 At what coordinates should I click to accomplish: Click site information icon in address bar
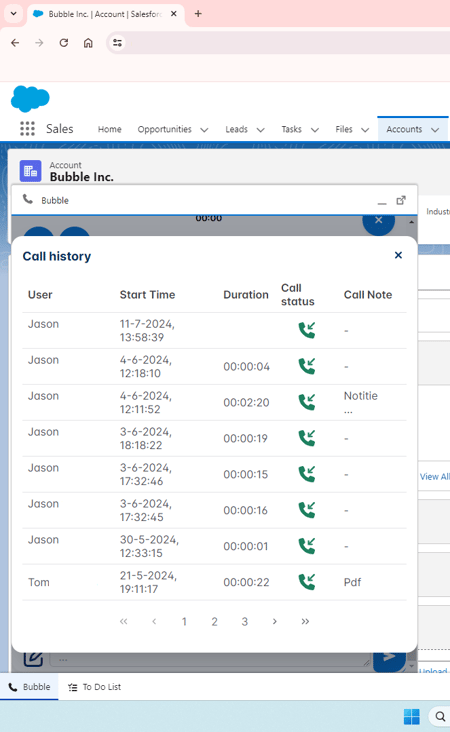(117, 43)
